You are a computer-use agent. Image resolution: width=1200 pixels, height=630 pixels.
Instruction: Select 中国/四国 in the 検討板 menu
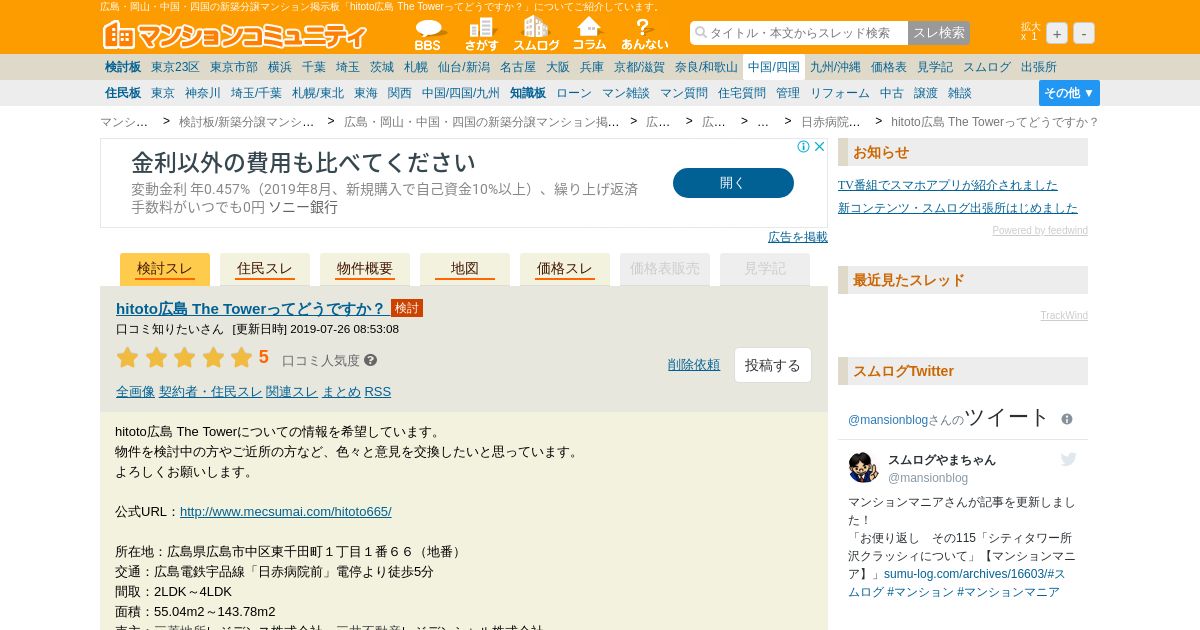click(x=774, y=67)
